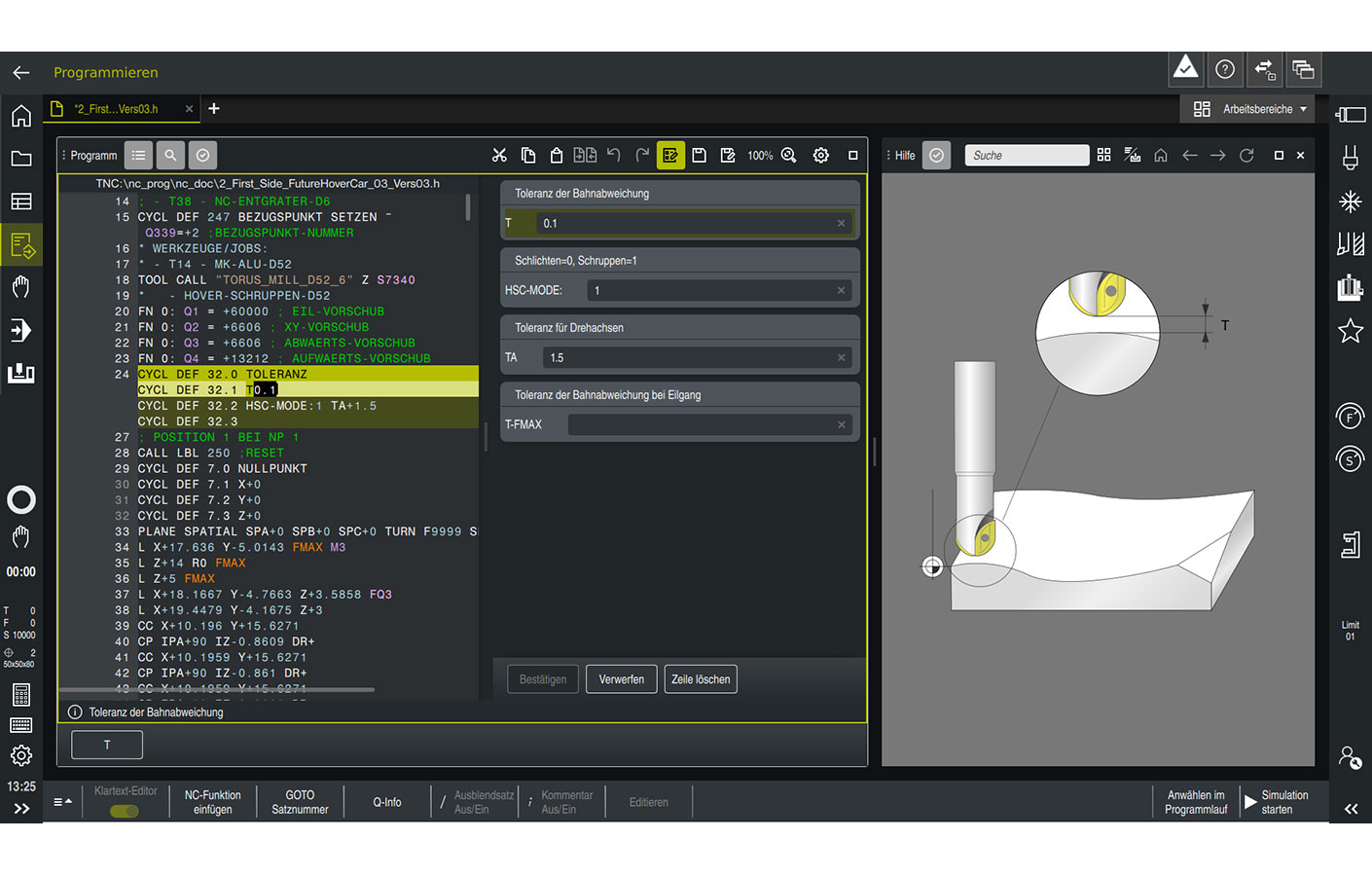Click the undo arrow icon
Screen dimensions: 1372x876
(x=614, y=156)
